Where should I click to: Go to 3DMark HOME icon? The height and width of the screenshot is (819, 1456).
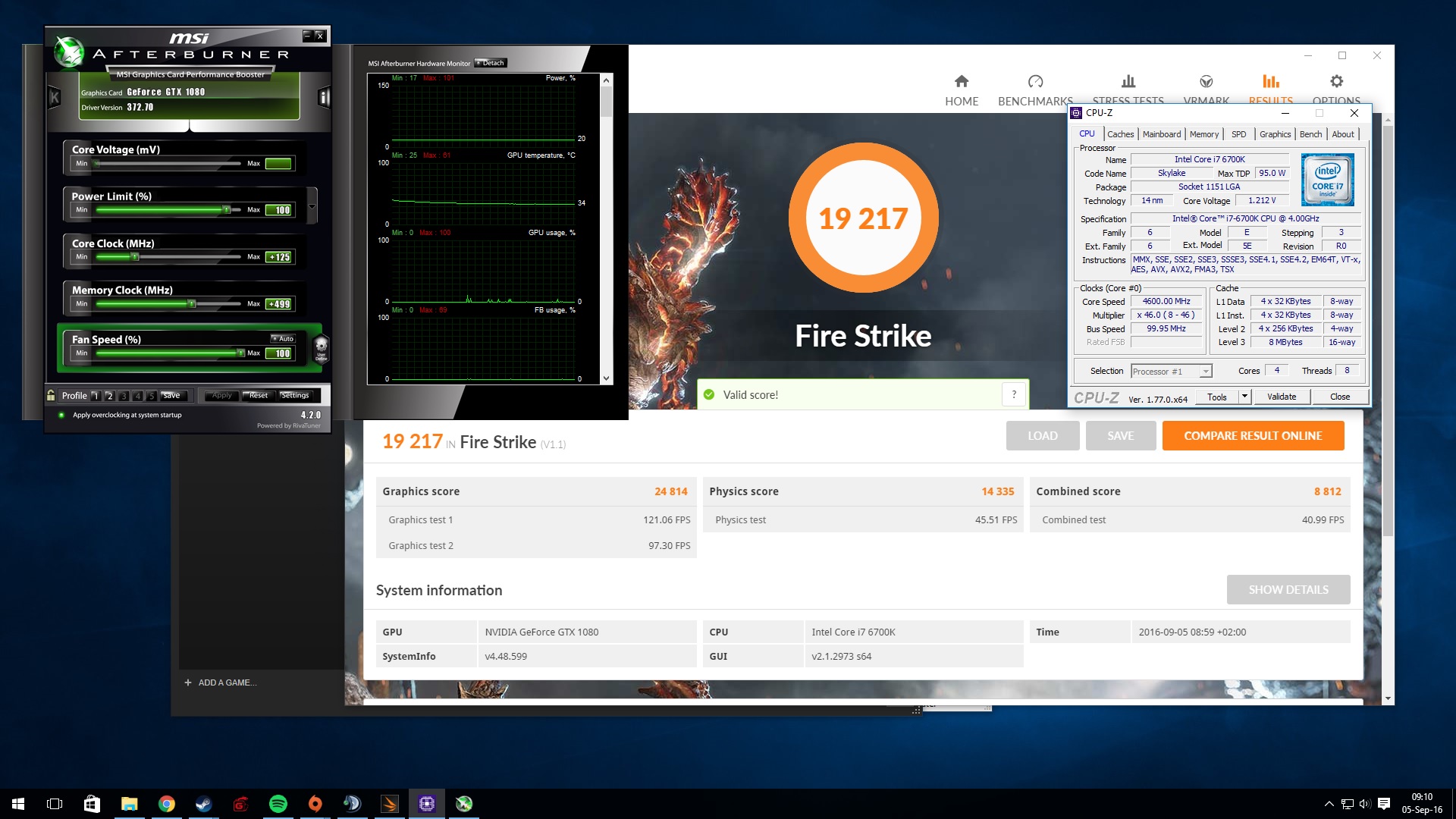click(962, 81)
